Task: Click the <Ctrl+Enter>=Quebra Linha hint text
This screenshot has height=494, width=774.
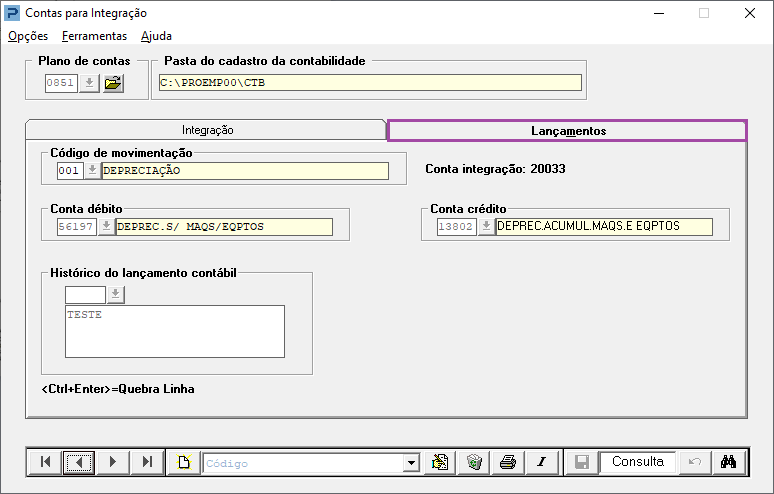Action: pos(118,389)
